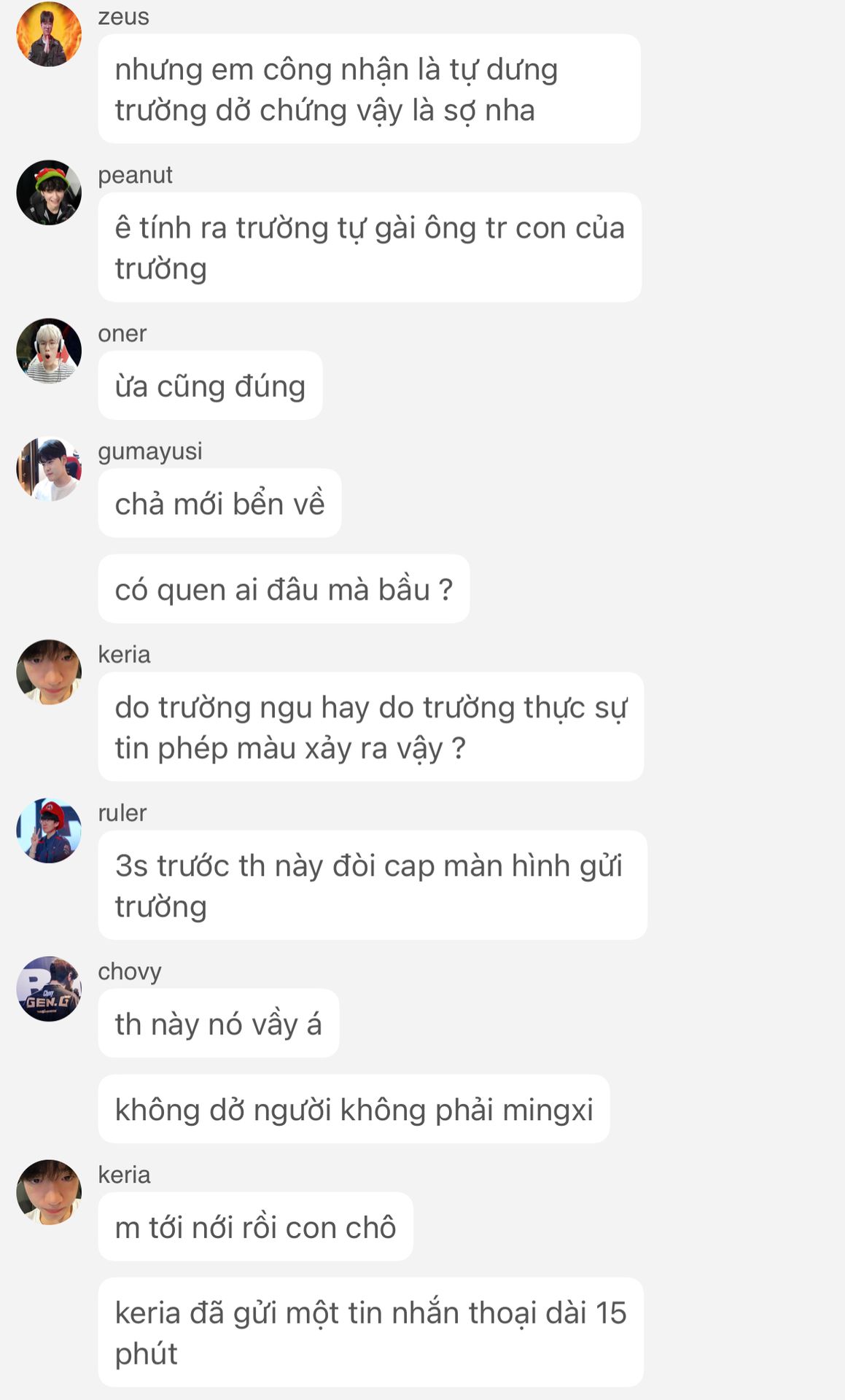Select zeus's message 'nhưng em công nhận'
The height and width of the screenshot is (1400, 845).
[370, 89]
